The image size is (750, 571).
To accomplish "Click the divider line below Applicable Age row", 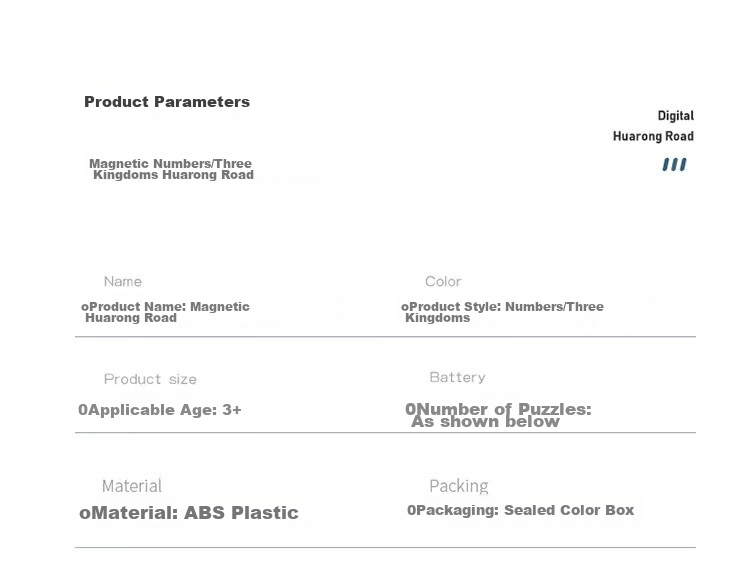I will pos(386,433).
